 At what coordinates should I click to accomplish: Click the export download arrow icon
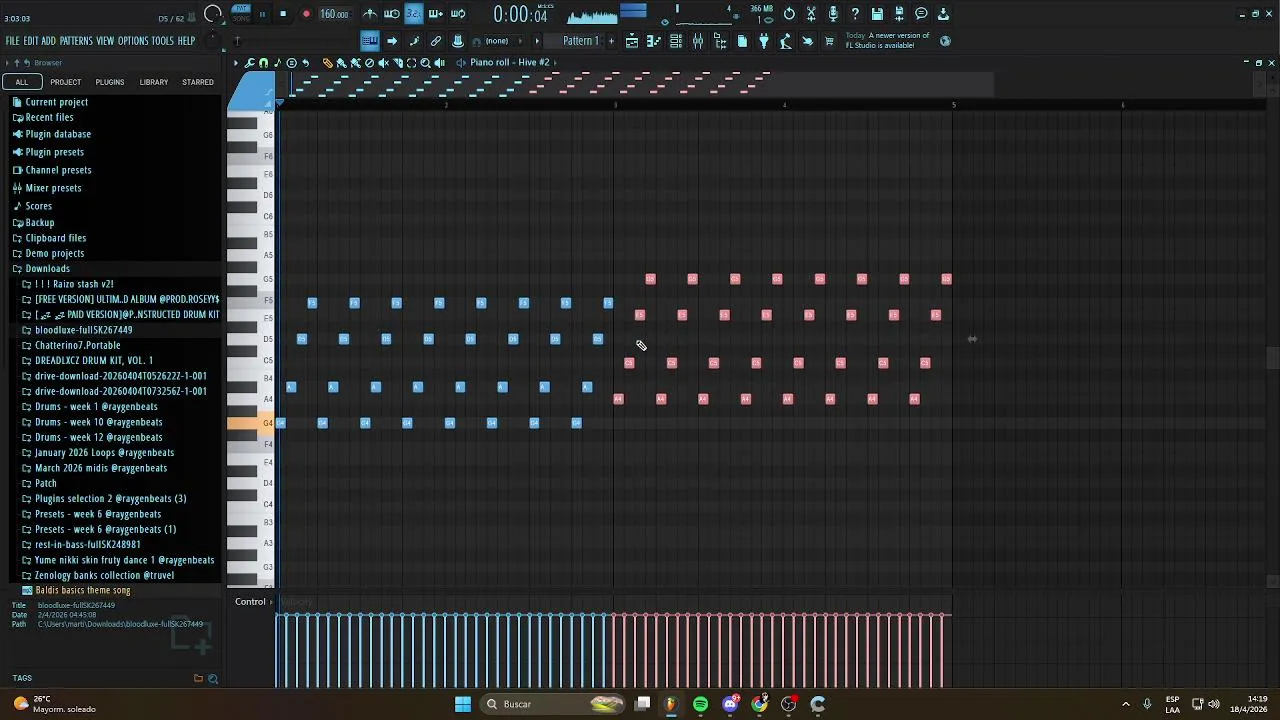click(x=943, y=14)
